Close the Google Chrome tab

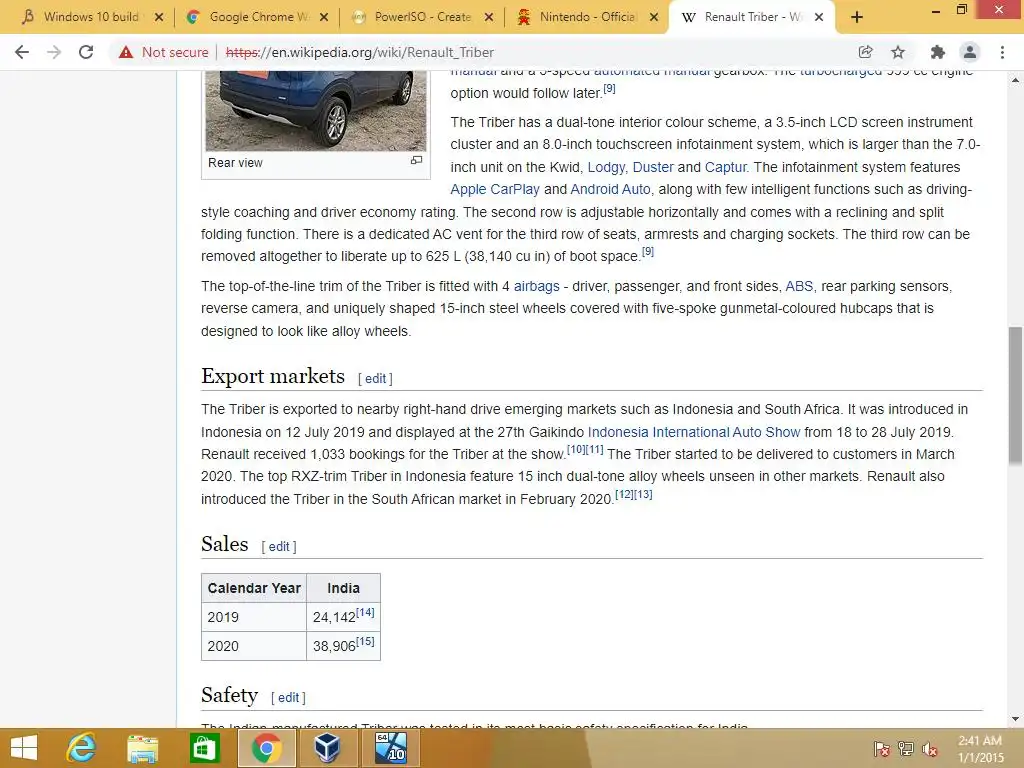pyautogui.click(x=324, y=18)
